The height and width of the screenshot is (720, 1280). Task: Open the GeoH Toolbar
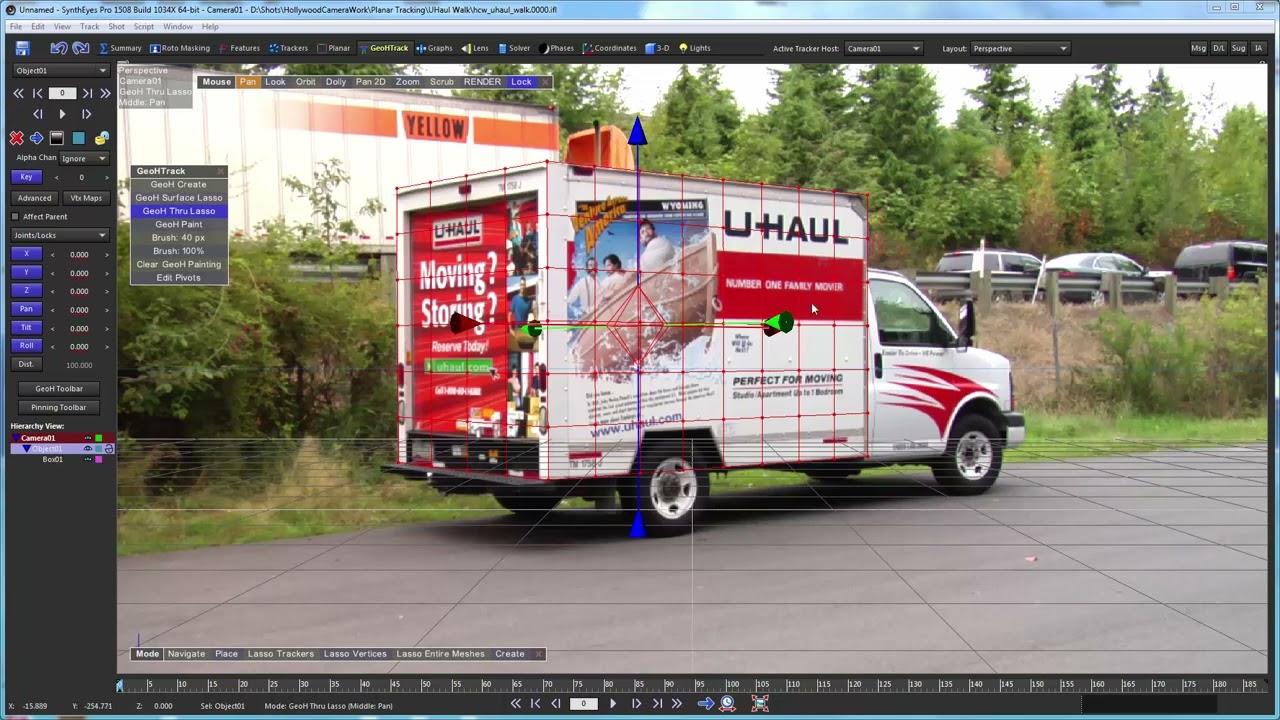[x=59, y=388]
